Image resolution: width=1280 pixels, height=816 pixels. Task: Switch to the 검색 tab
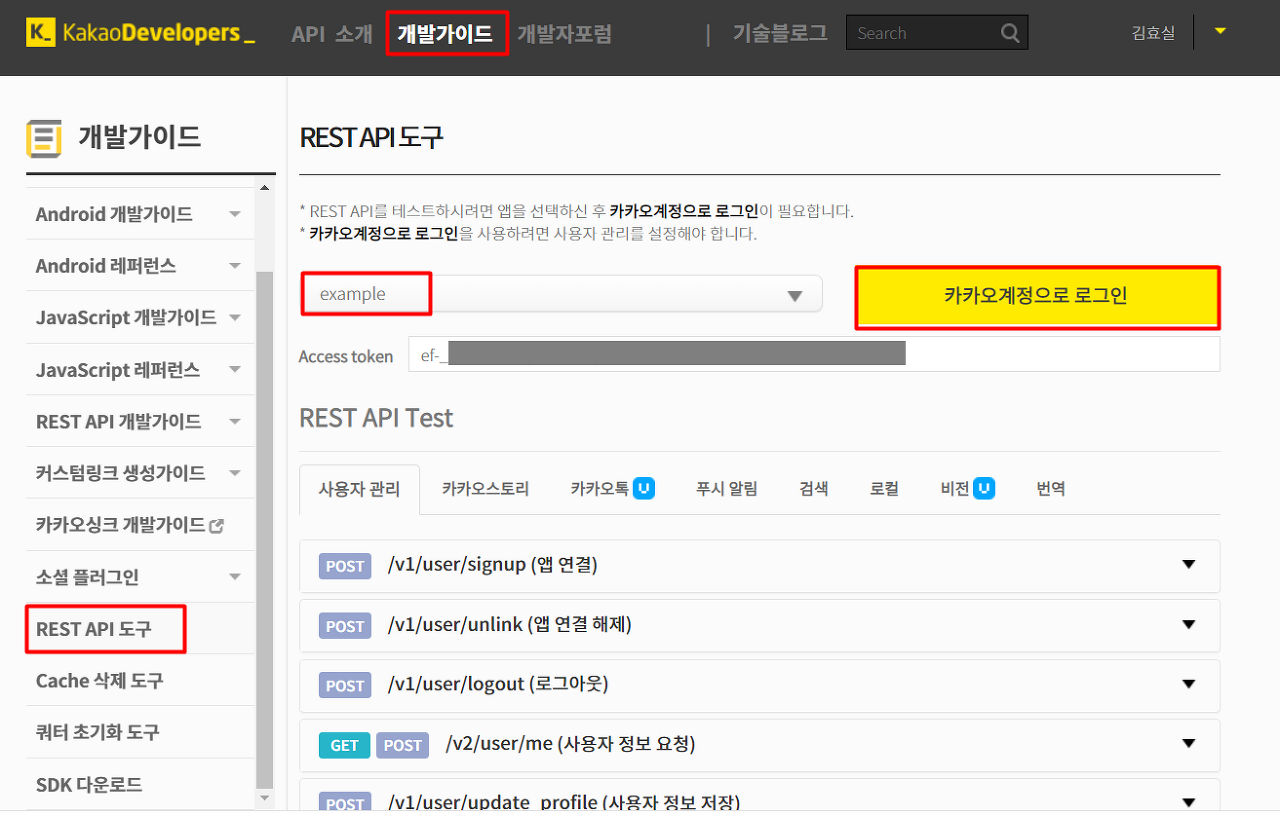coord(813,489)
